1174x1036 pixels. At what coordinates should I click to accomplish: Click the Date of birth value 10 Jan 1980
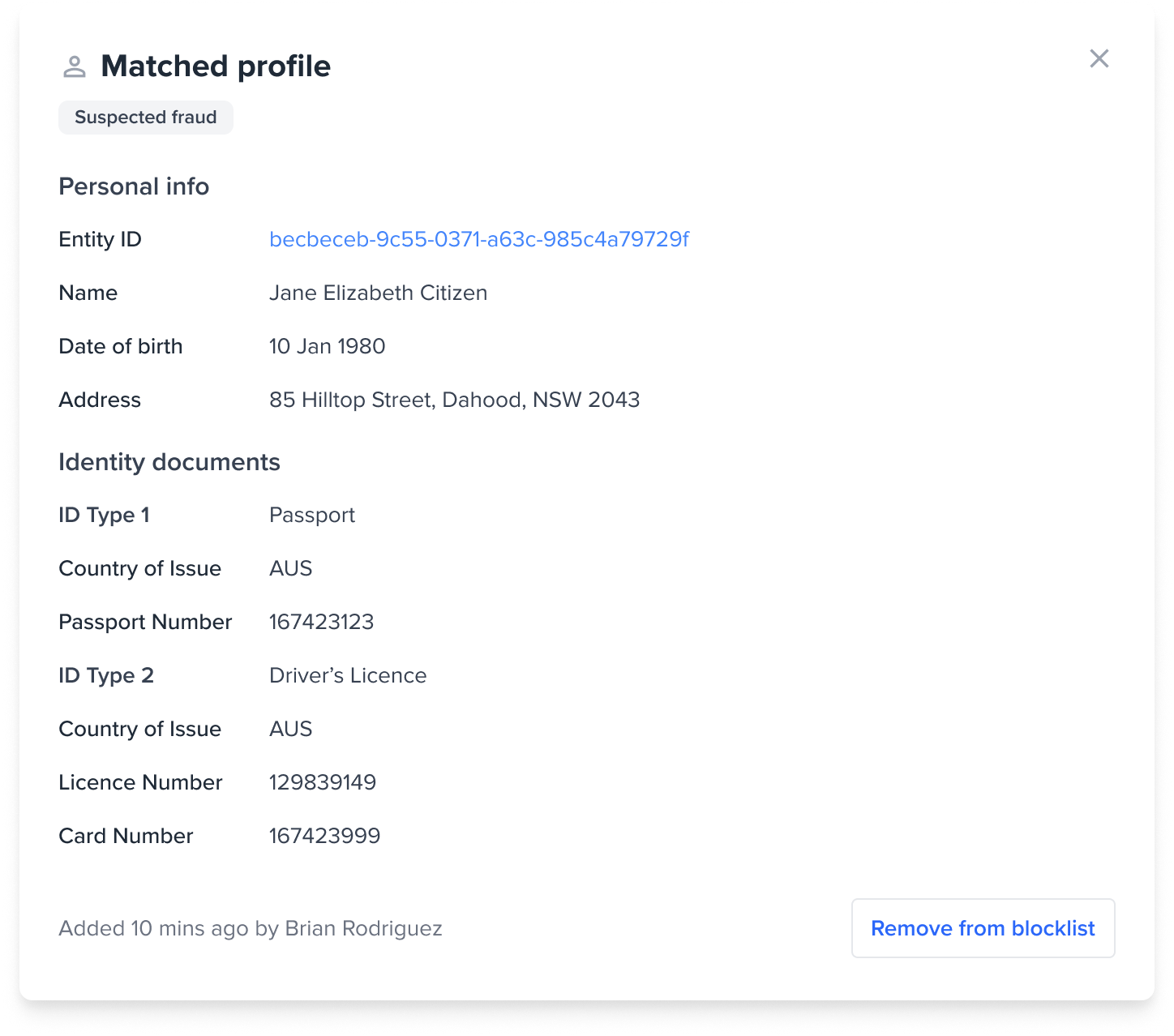click(327, 346)
